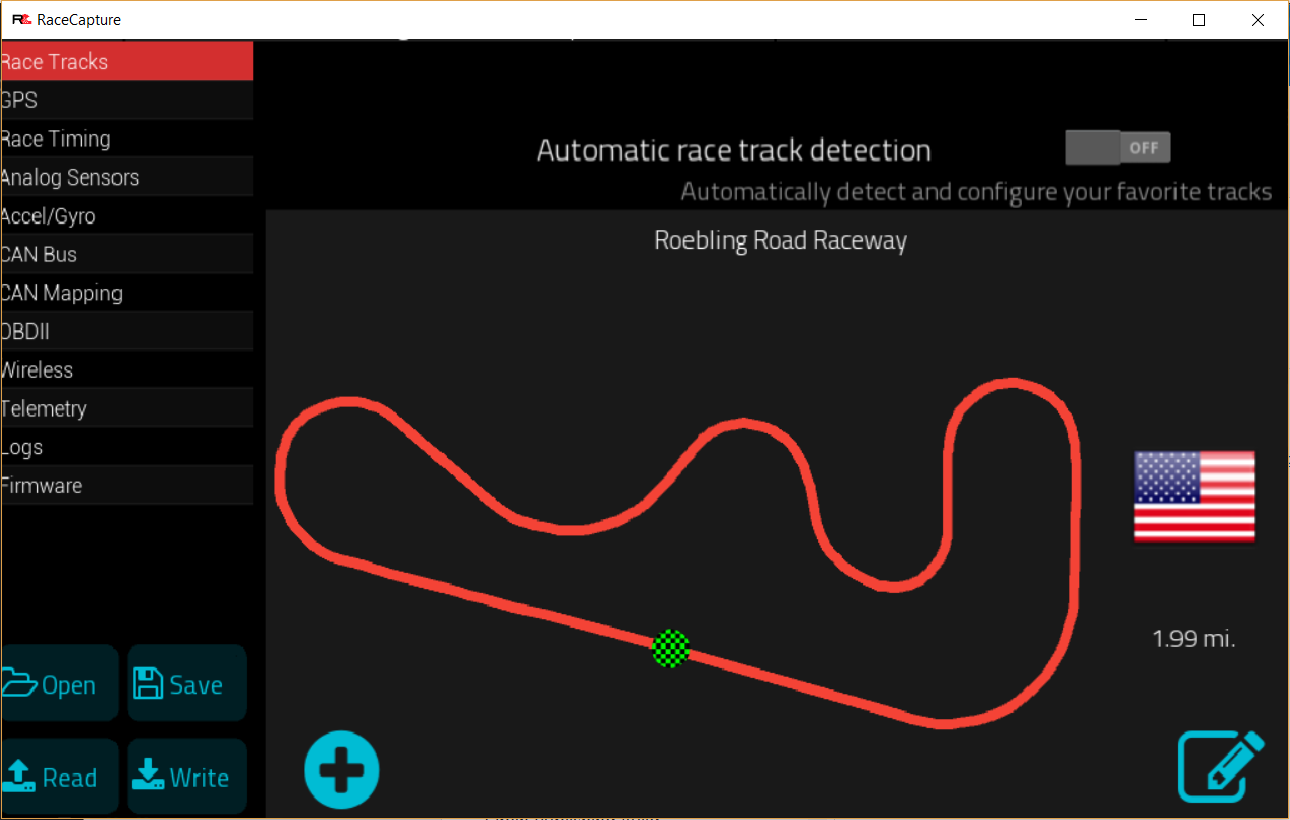Click the Roebling Road Raceway track title

(x=780, y=241)
